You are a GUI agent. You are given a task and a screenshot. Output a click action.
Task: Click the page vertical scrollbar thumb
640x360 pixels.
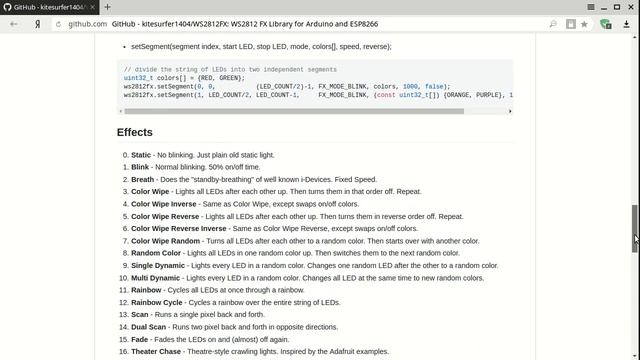(634, 229)
